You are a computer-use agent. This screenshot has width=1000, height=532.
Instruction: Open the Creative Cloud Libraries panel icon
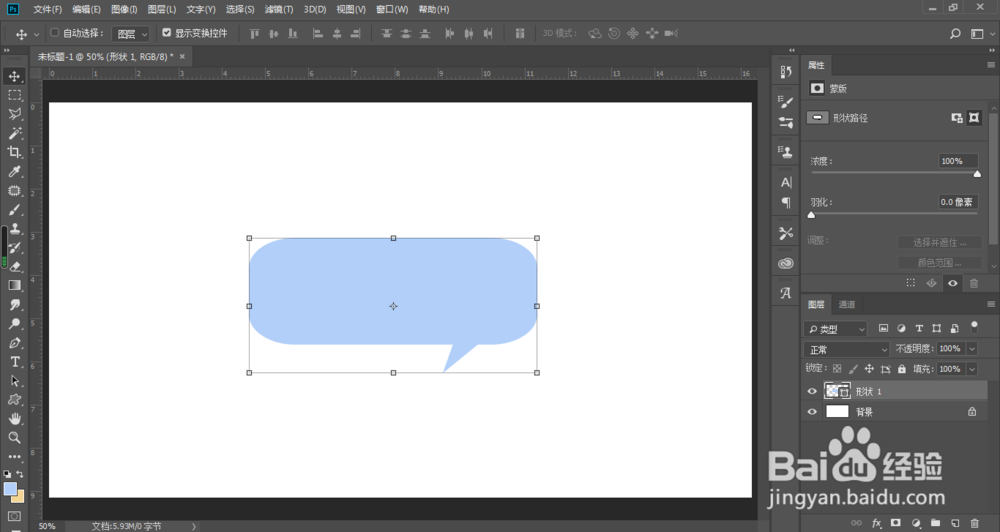coord(786,263)
